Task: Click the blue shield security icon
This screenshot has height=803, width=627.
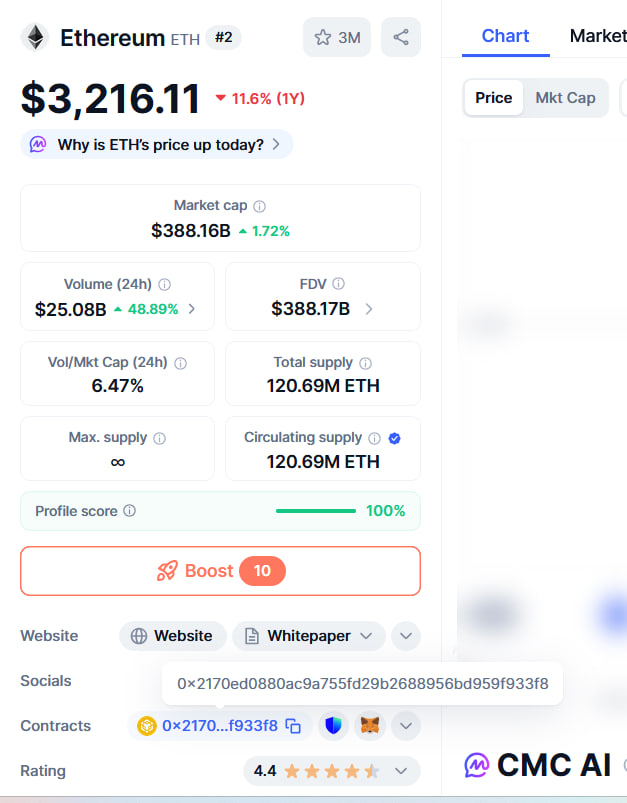Action: coord(333,726)
